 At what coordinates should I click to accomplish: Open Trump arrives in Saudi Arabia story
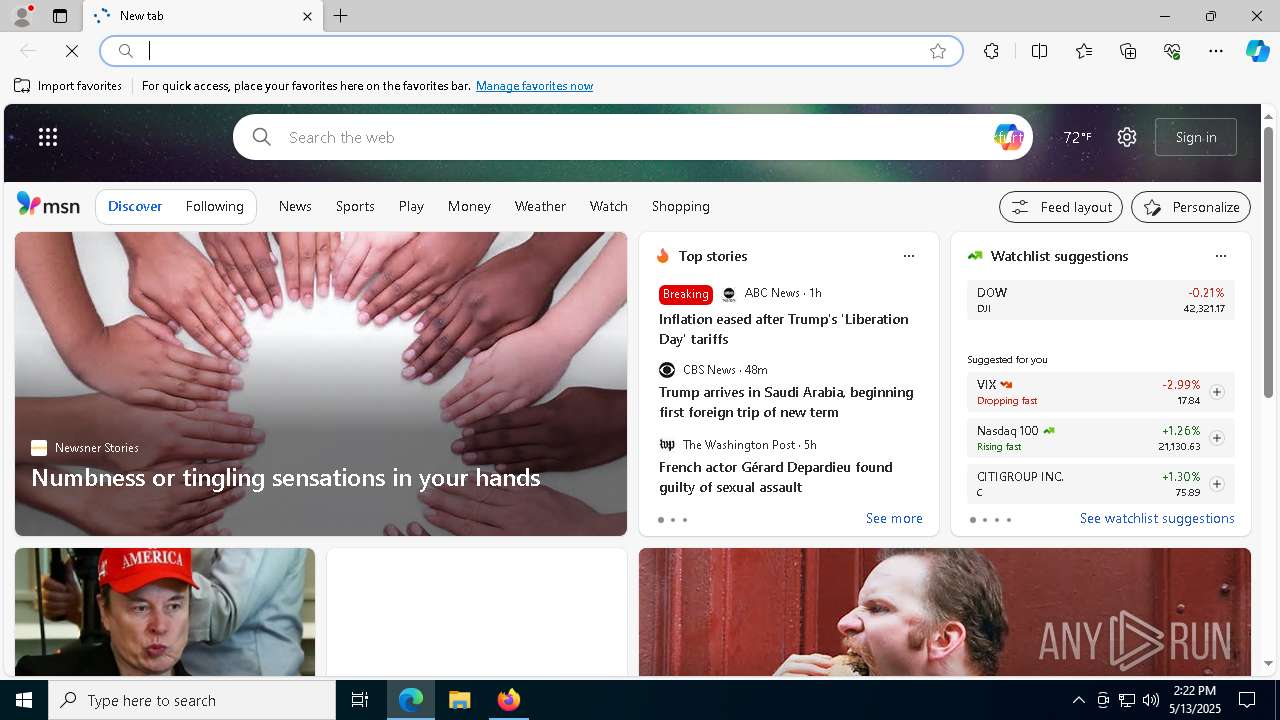coord(786,402)
